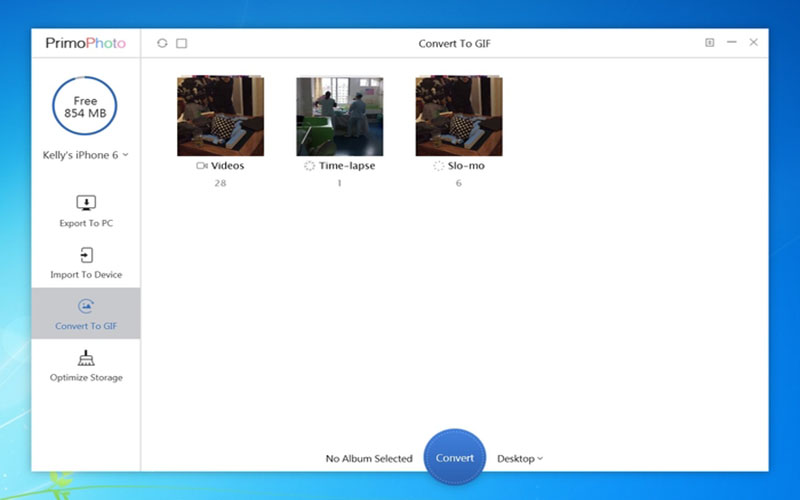
Task: Click the Convert To GIF window title
Action: click(x=455, y=44)
